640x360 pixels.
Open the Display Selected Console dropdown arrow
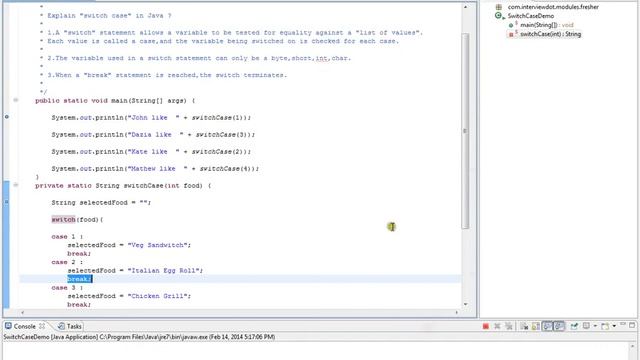click(x=595, y=326)
